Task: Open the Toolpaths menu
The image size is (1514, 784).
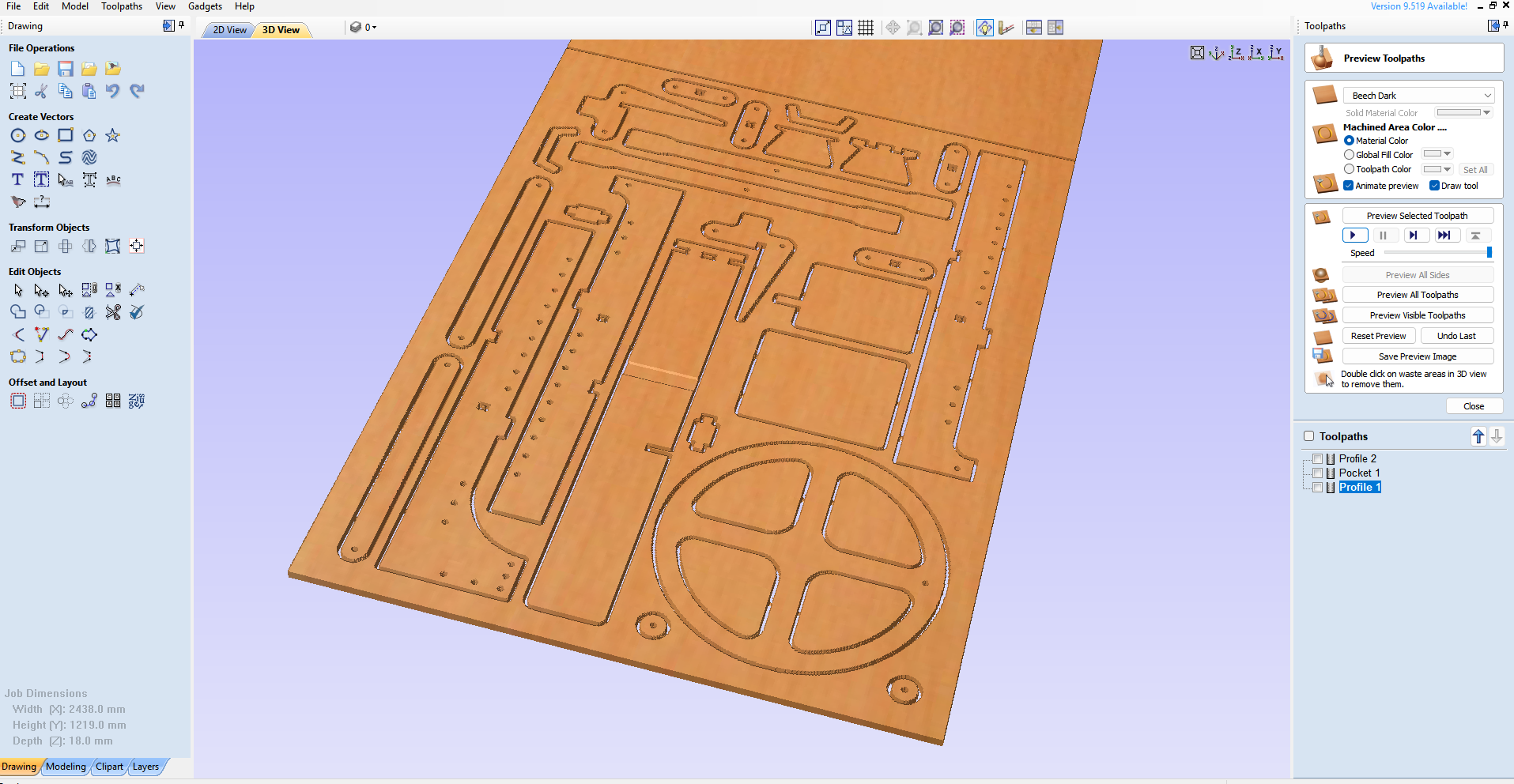Action: (x=122, y=6)
